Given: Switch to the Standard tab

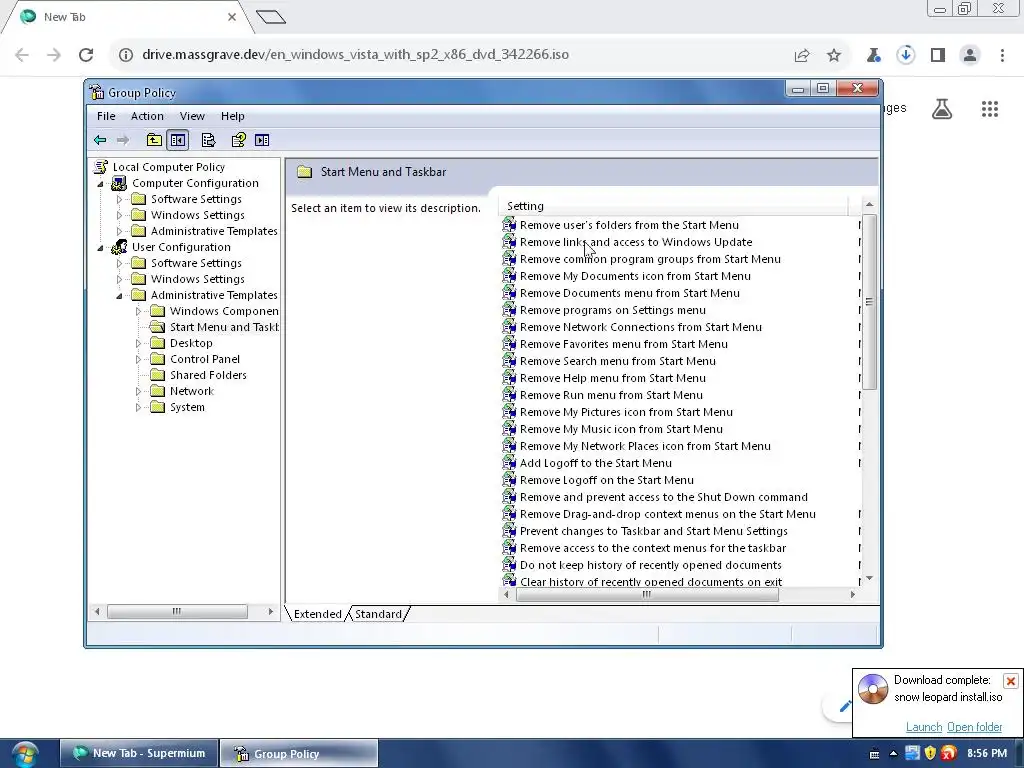Looking at the screenshot, I should [x=378, y=614].
